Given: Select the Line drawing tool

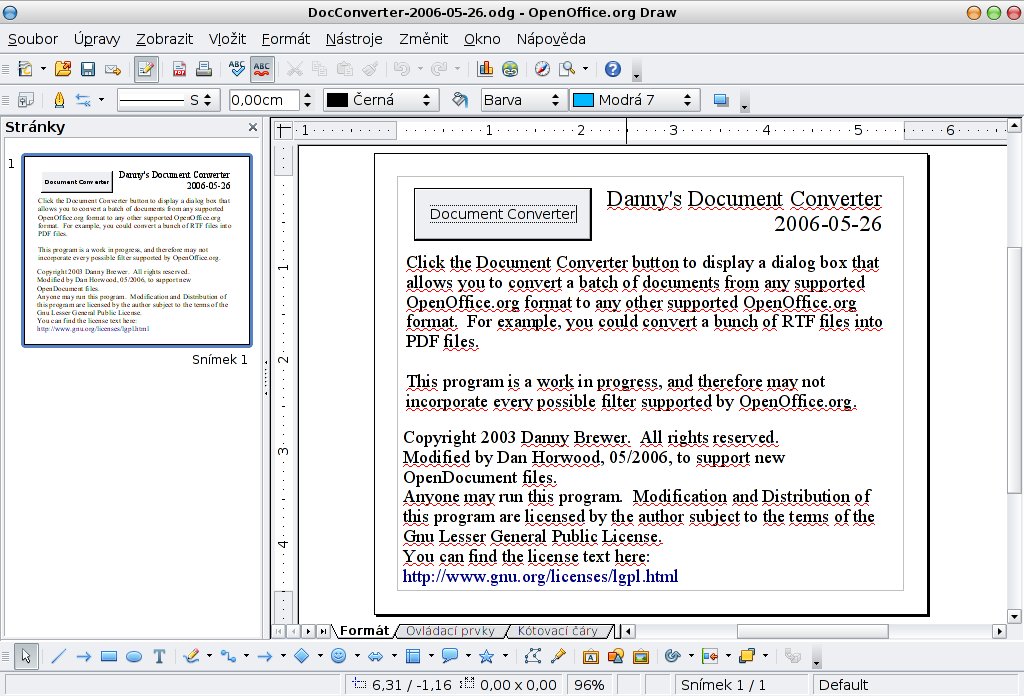Looking at the screenshot, I should [x=58, y=656].
